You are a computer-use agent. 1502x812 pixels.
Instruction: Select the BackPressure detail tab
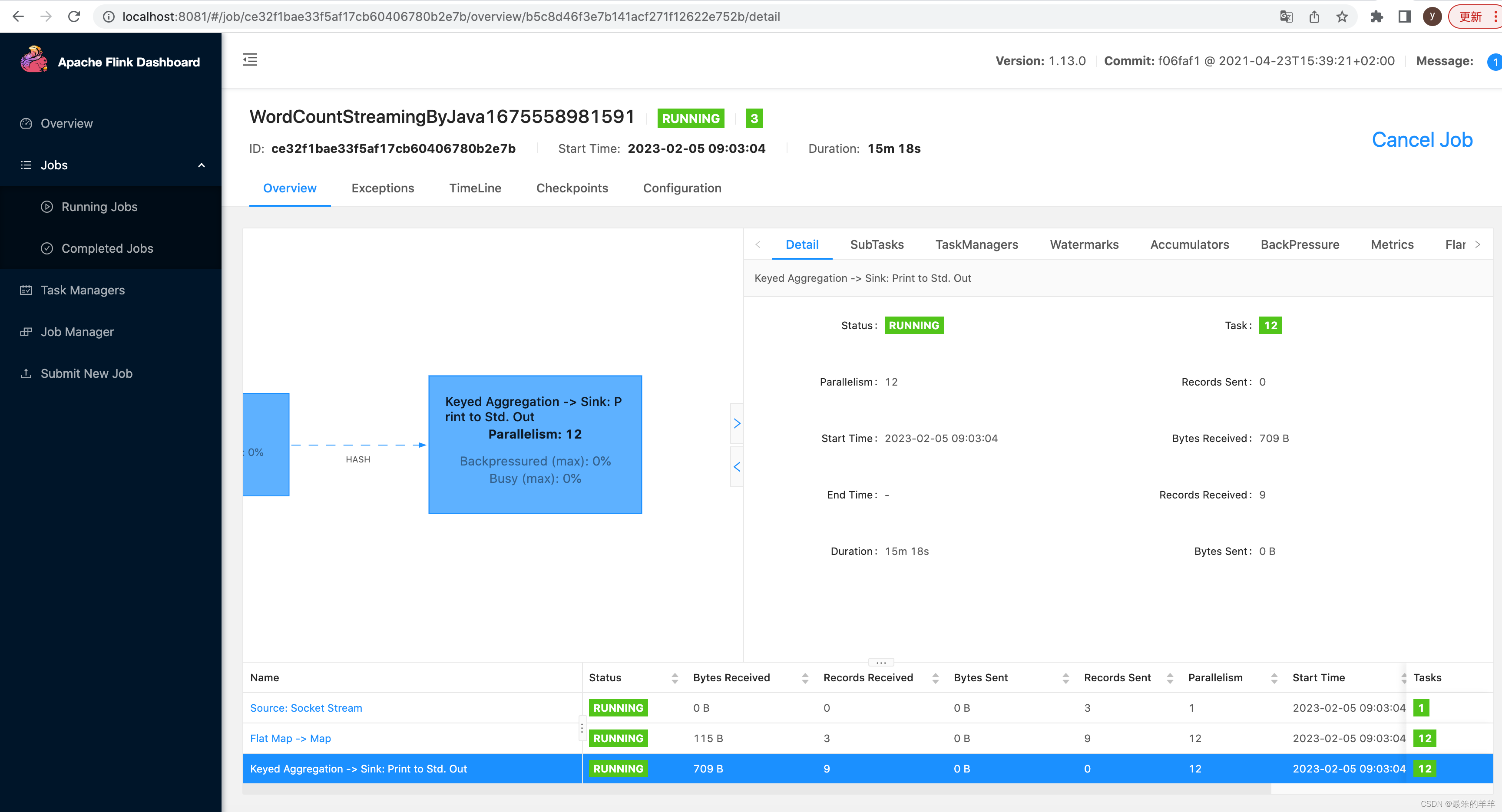pos(1299,244)
